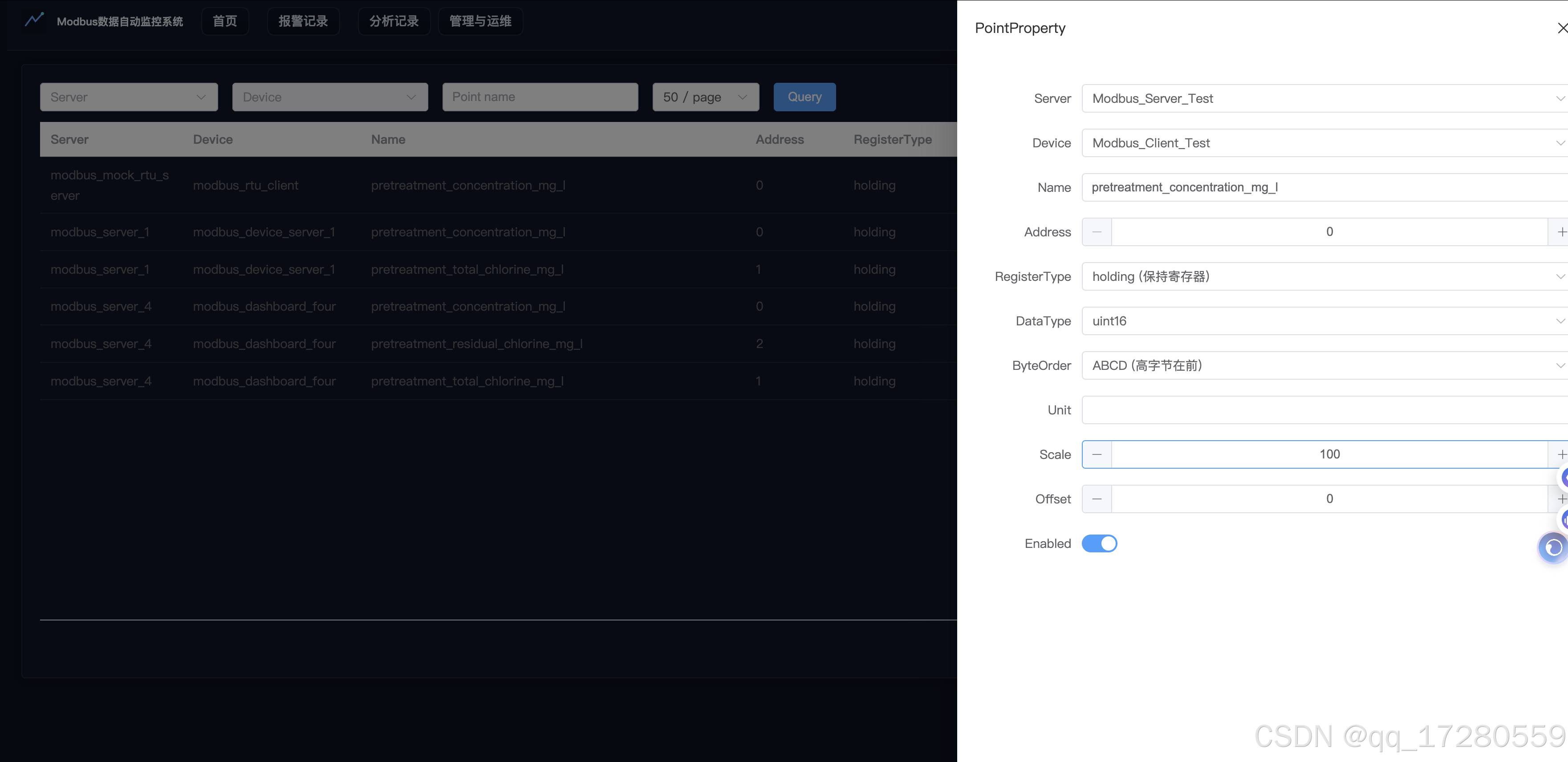Screen dimensions: 1568x762
Task: Click the Query button
Action: pyautogui.click(x=804, y=97)
